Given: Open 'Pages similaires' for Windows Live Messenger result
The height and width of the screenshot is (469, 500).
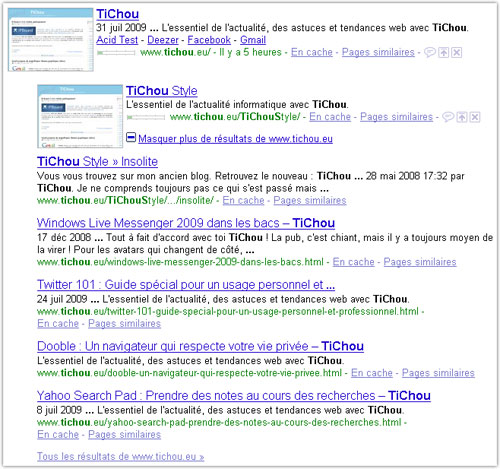Looking at the screenshot, I should [420, 262].
